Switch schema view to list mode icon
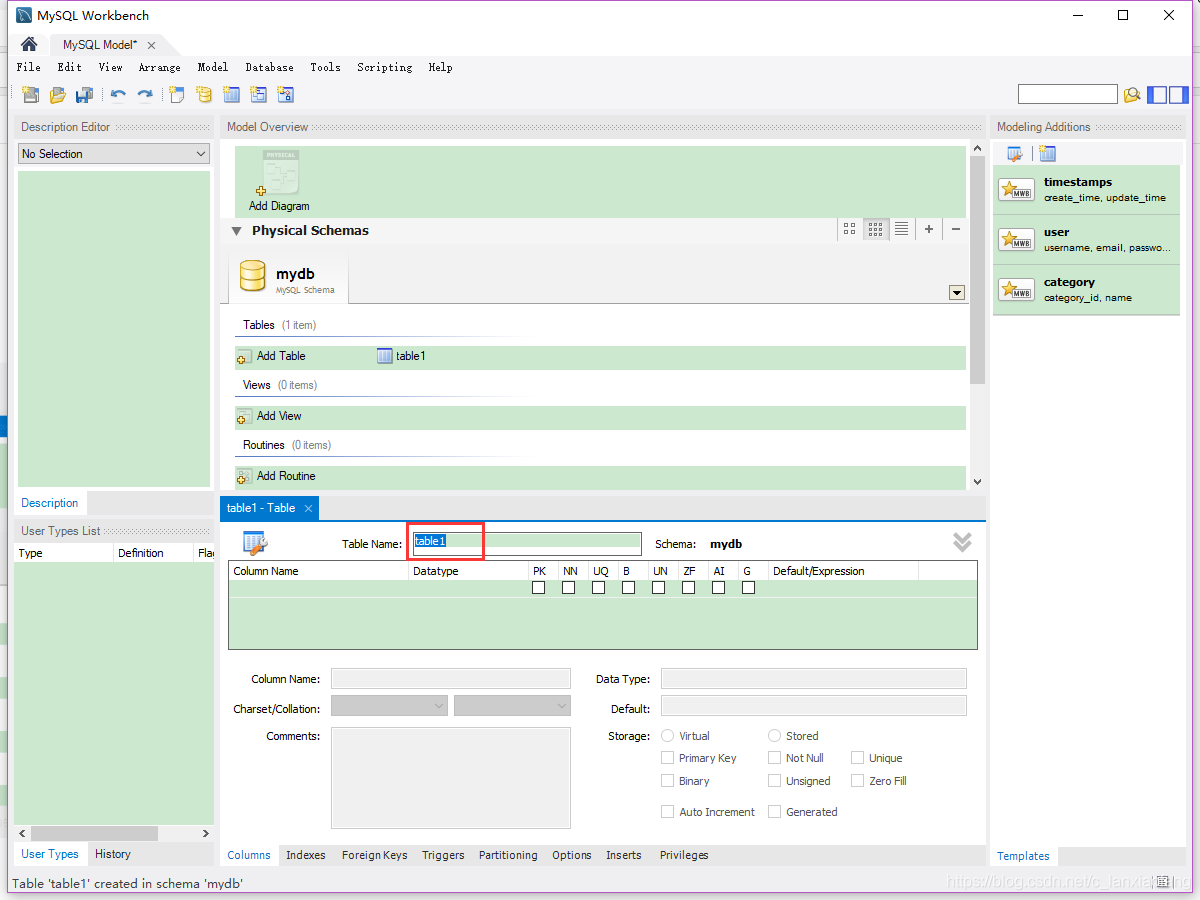This screenshot has width=1200, height=900. (x=901, y=229)
